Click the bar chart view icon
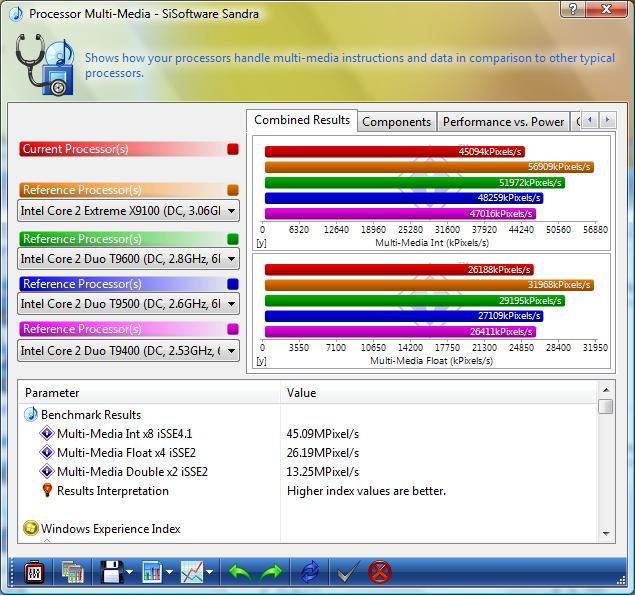 pyautogui.click(x=152, y=572)
